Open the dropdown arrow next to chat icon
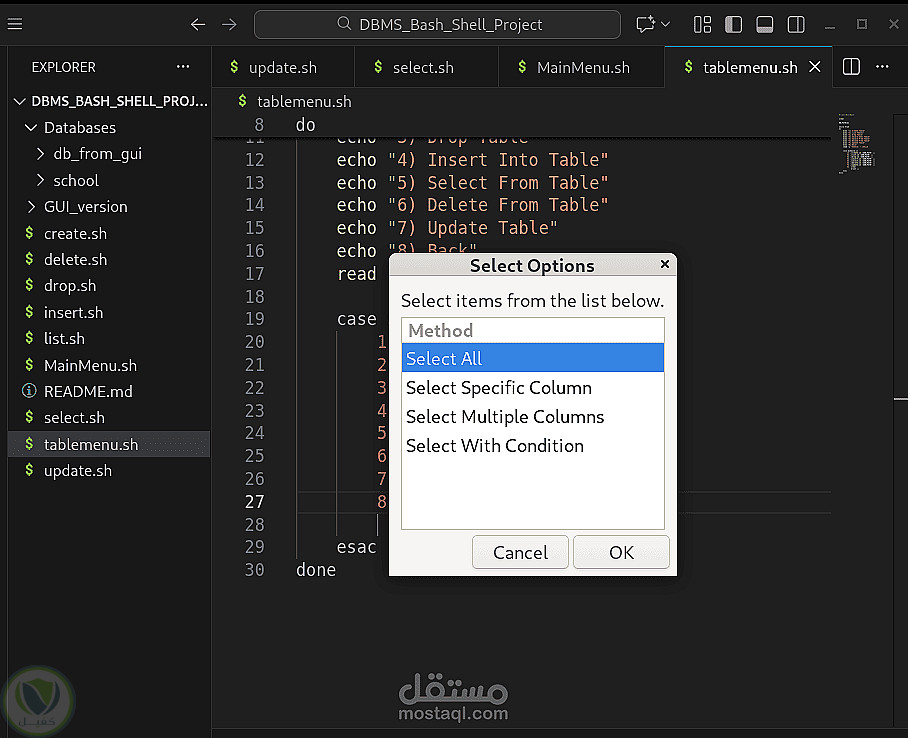Viewport: 908px width, 738px height. pyautogui.click(x=665, y=24)
